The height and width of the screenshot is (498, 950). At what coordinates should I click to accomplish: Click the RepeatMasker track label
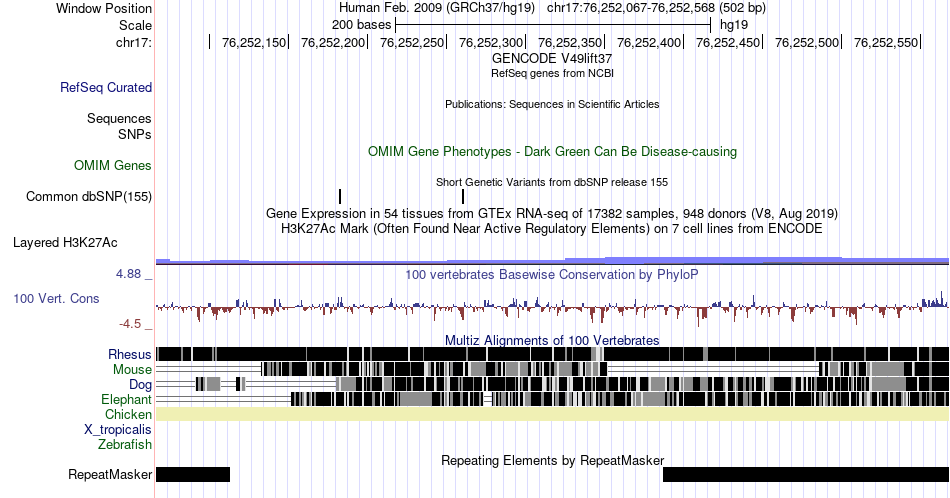(110, 474)
